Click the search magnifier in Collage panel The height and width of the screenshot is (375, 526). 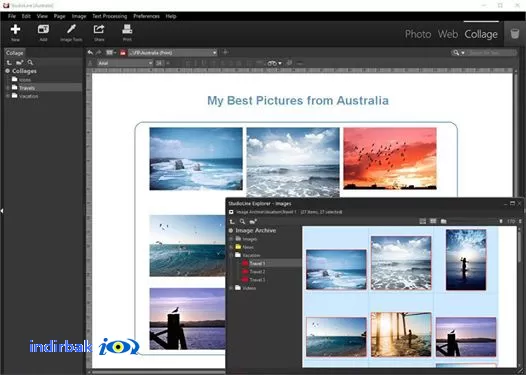[x=31, y=62]
